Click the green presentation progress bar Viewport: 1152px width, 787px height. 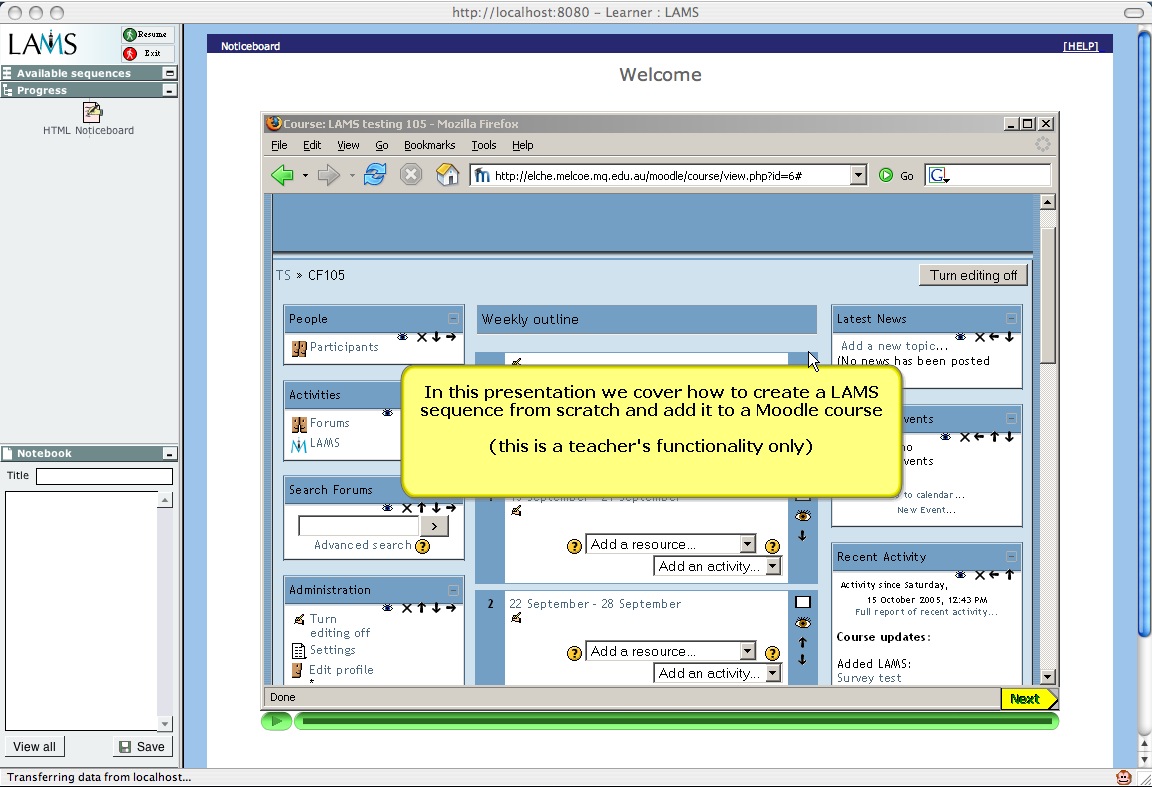[x=675, y=721]
